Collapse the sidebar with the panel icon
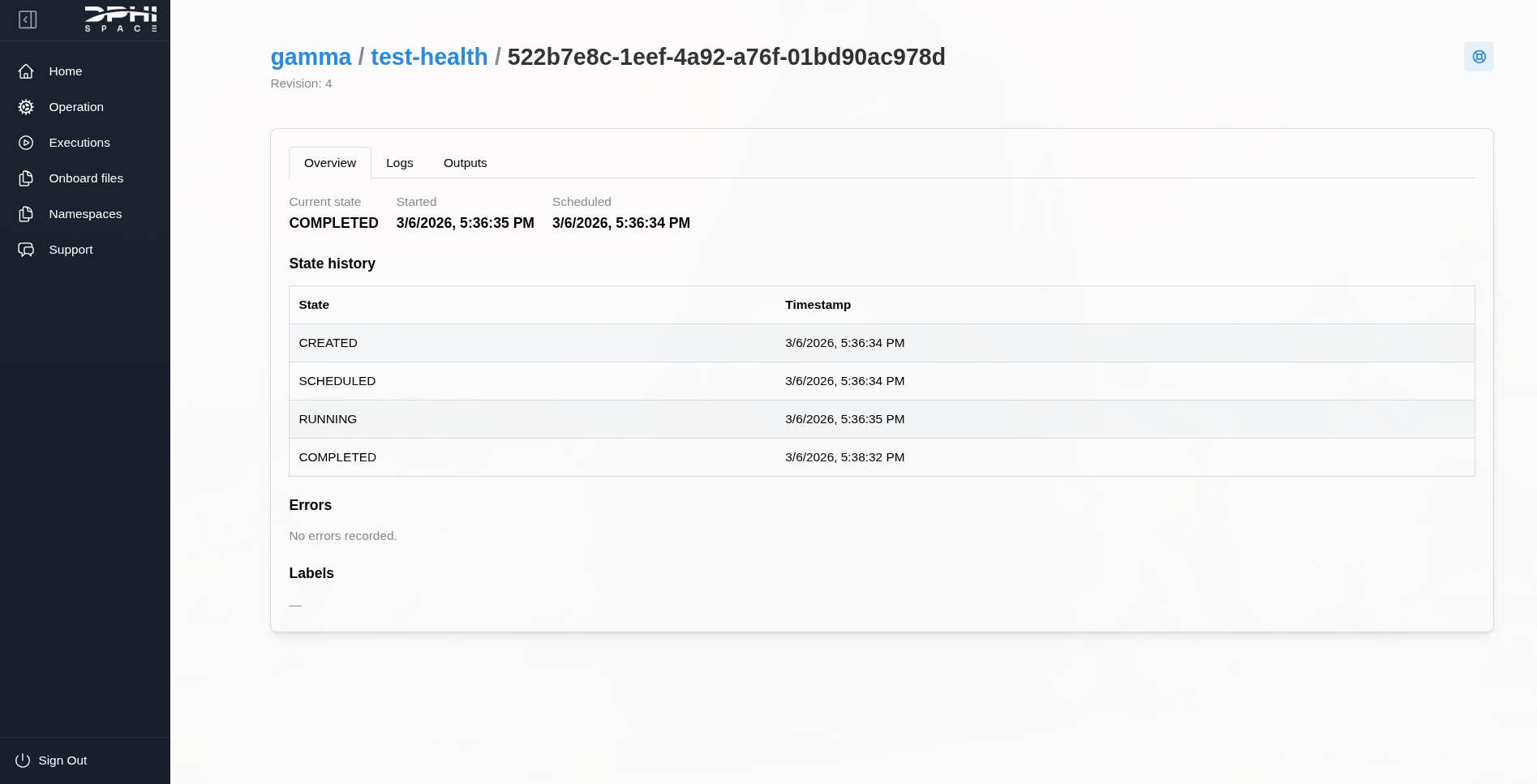 [x=28, y=19]
